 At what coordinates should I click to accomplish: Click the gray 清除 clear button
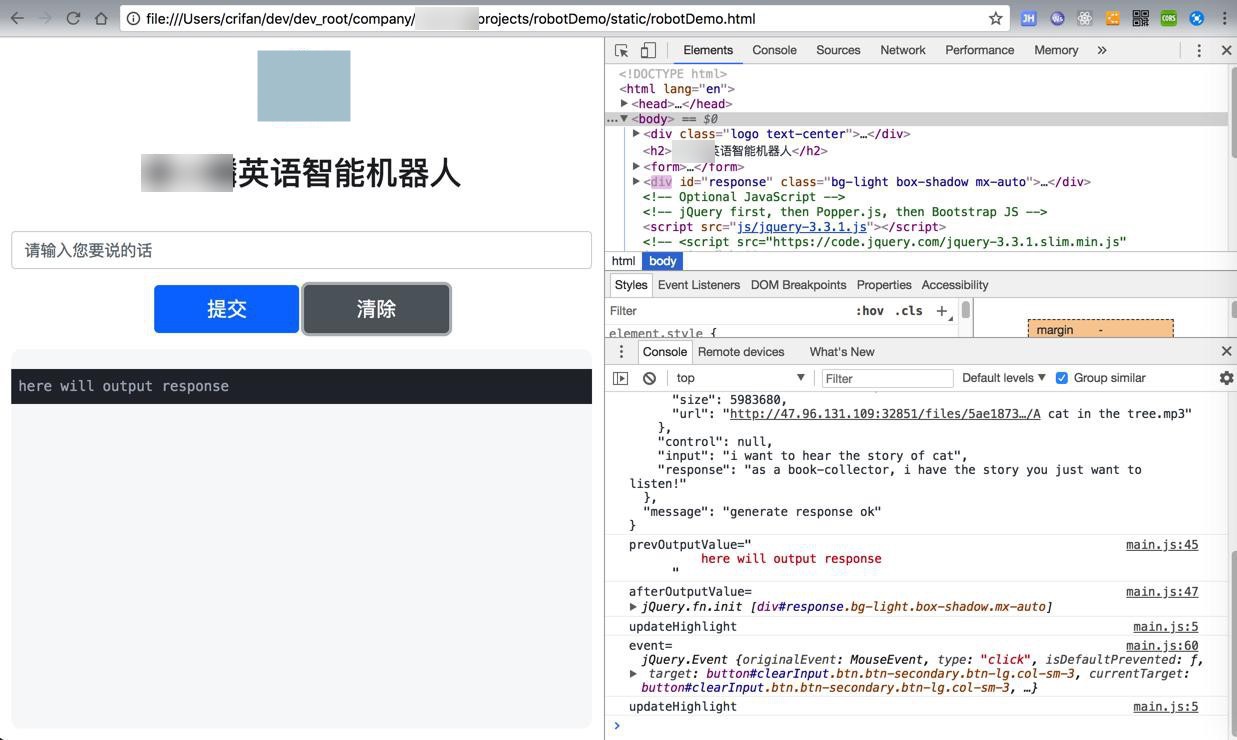point(376,309)
